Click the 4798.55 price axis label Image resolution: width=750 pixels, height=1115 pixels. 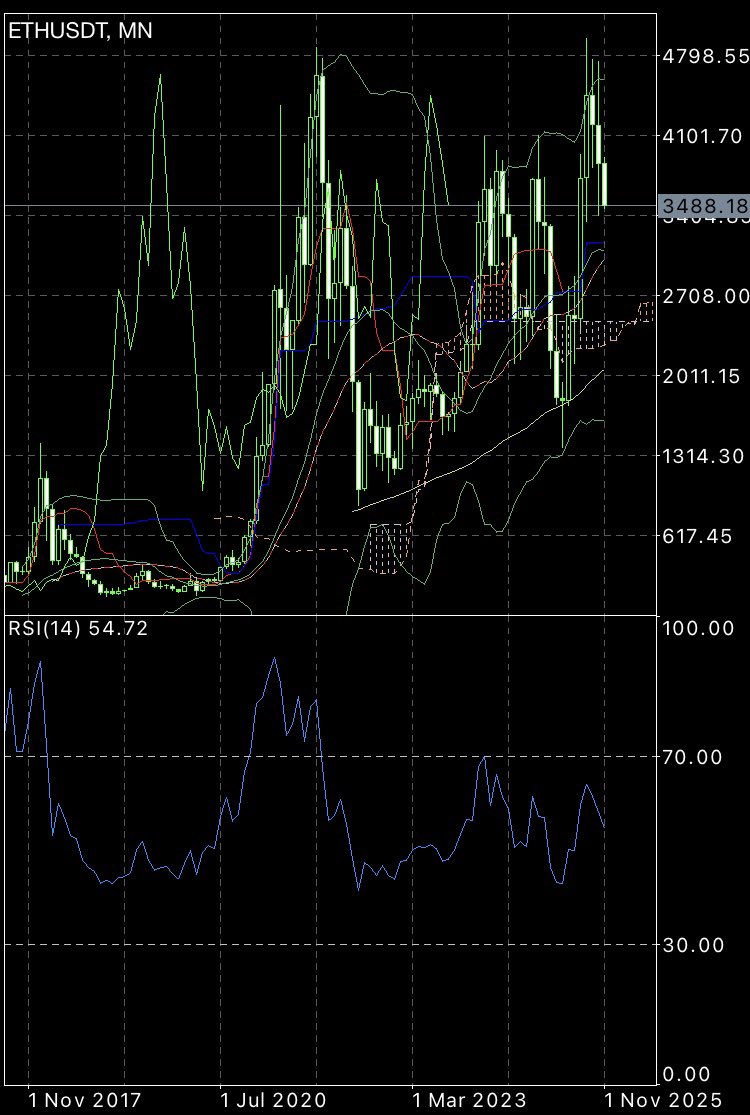pos(707,55)
